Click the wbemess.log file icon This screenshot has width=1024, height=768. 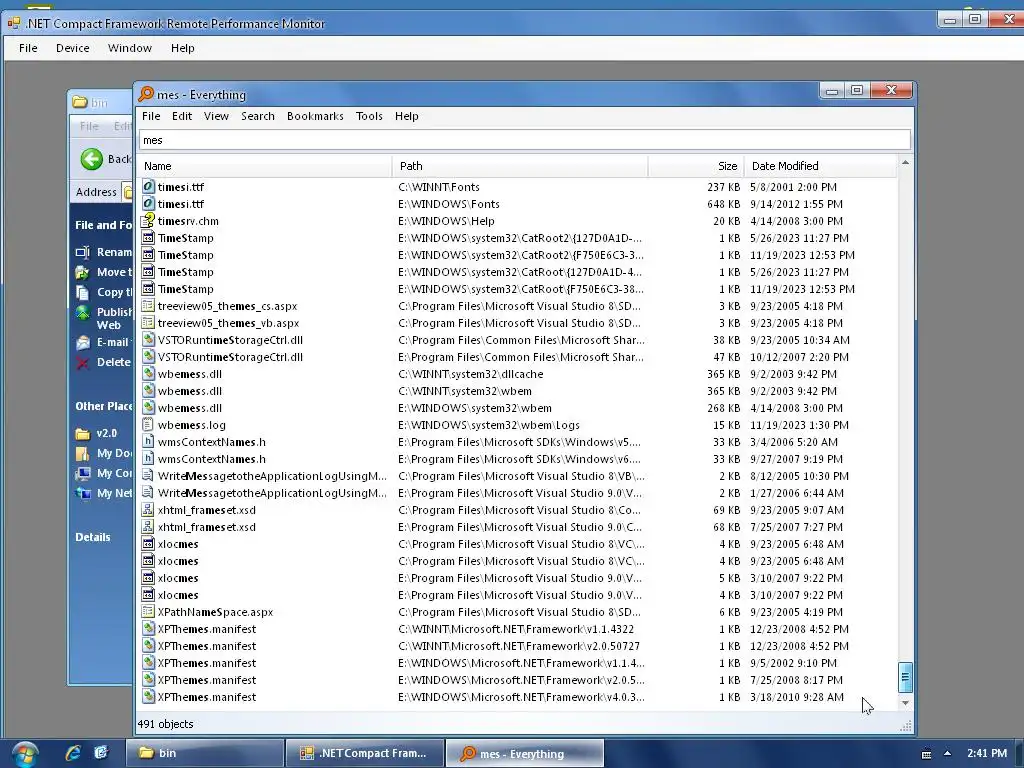point(148,424)
